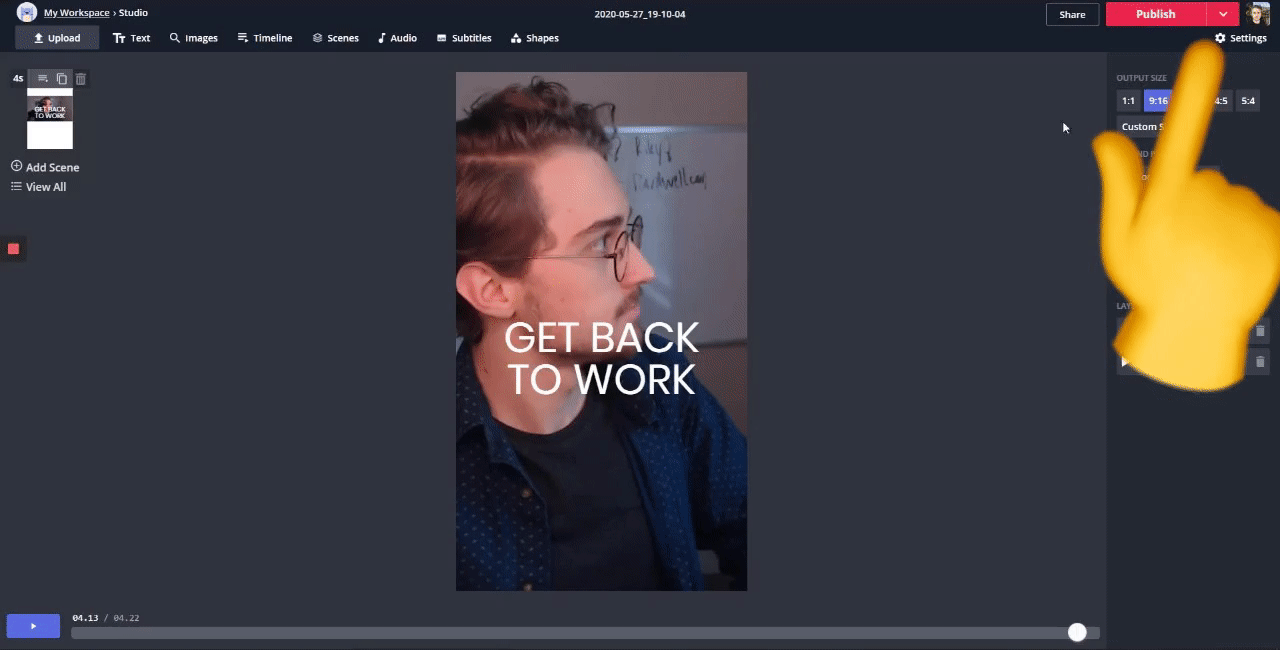1280x650 pixels.
Task: Select the 1:1 output size
Action: click(x=1128, y=101)
